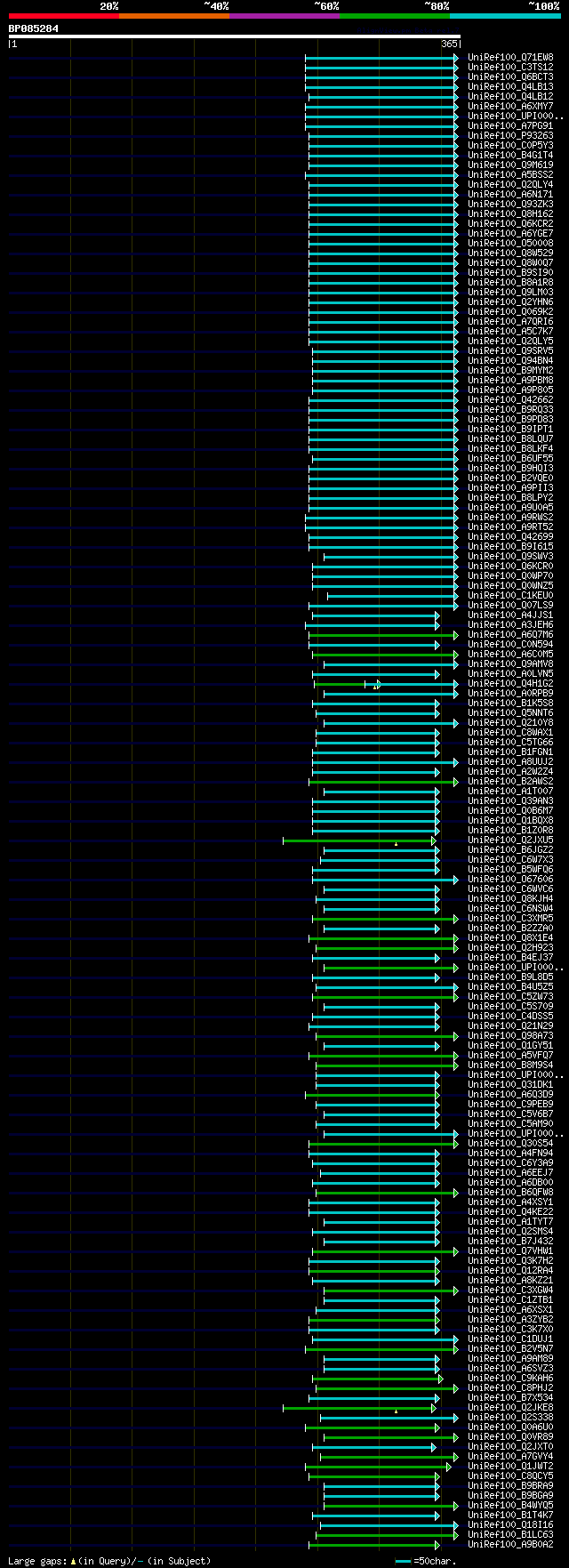
Task: Open hit UniRef100_C3TS12
Action: tap(510, 67)
